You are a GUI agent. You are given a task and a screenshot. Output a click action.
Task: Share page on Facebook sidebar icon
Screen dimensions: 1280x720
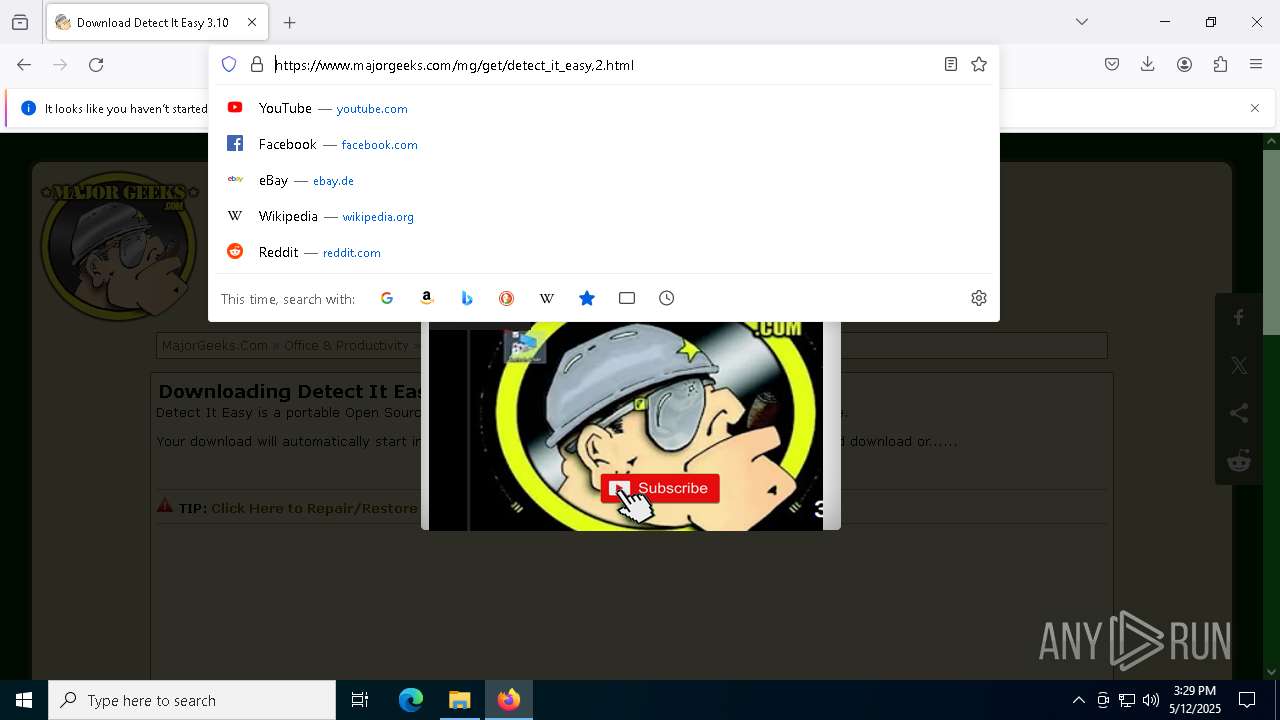[x=1239, y=317]
